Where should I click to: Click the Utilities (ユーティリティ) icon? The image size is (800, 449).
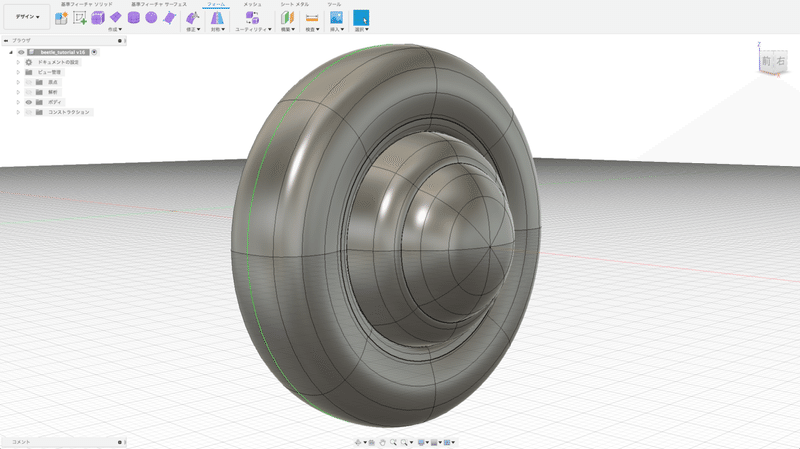[252, 18]
